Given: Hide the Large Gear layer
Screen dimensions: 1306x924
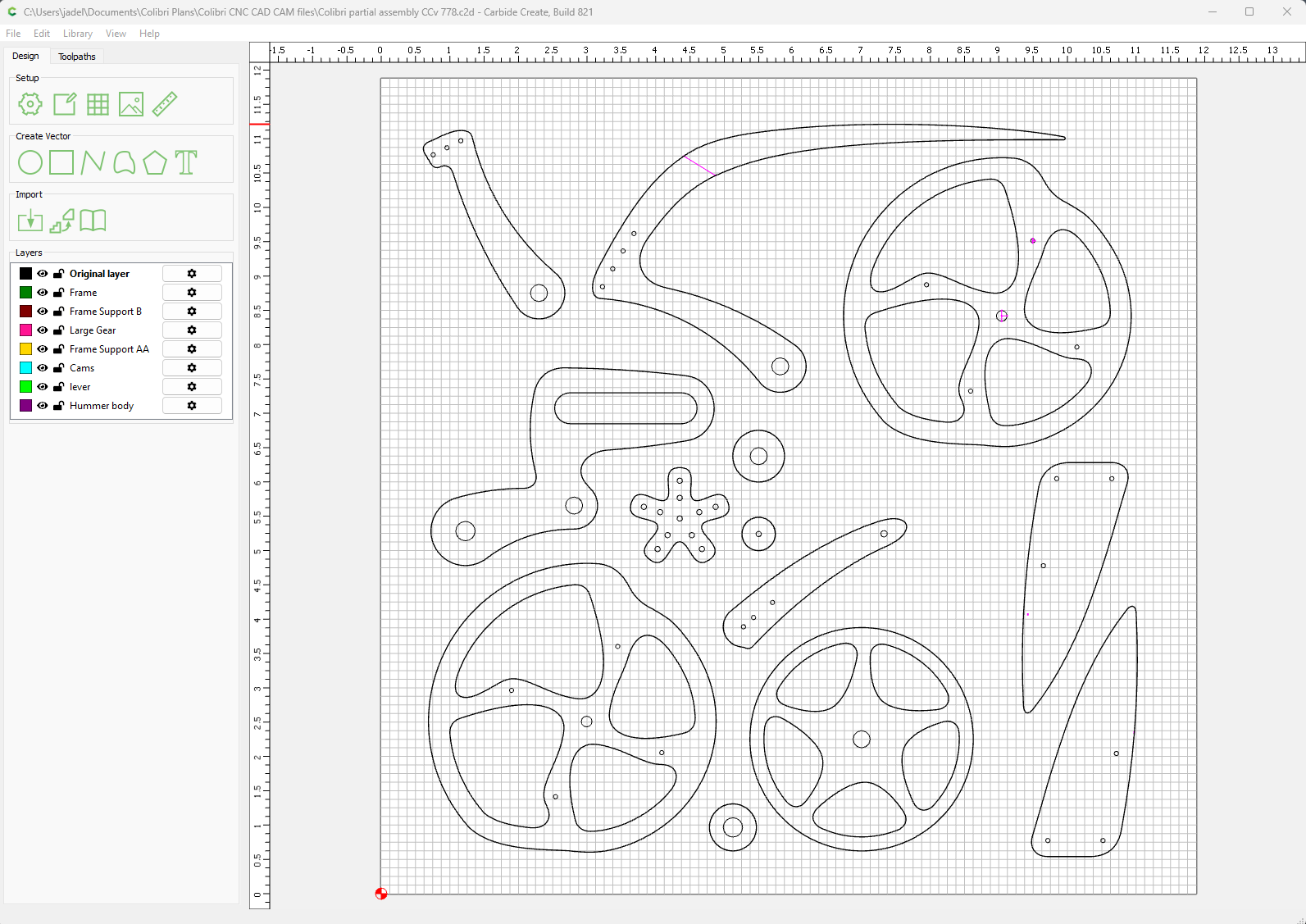Looking at the screenshot, I should [x=43, y=330].
